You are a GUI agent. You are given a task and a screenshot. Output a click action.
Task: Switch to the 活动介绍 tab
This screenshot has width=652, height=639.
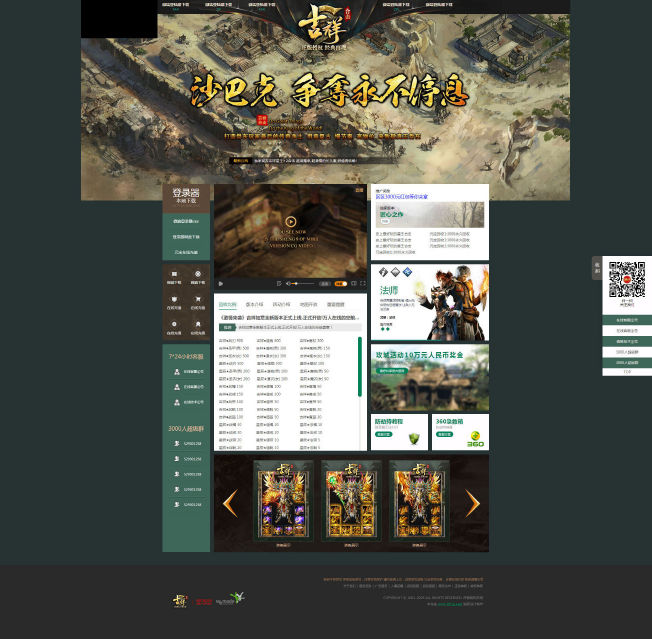tap(282, 305)
